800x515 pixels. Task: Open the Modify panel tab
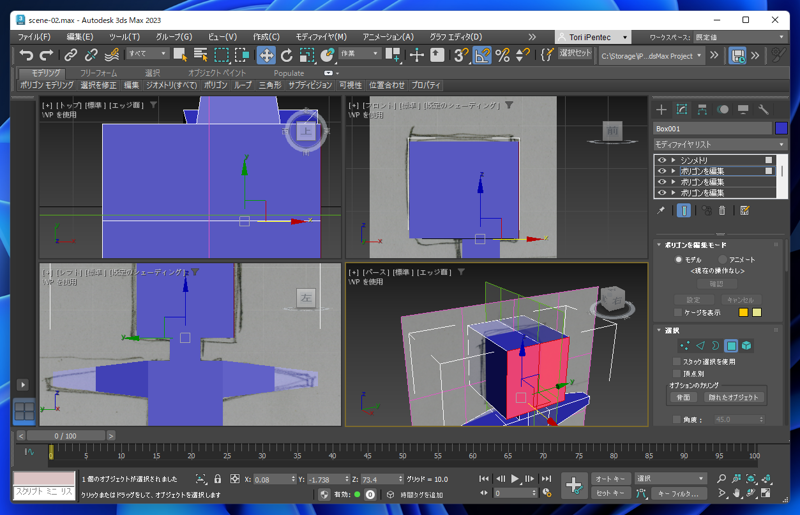(682, 110)
